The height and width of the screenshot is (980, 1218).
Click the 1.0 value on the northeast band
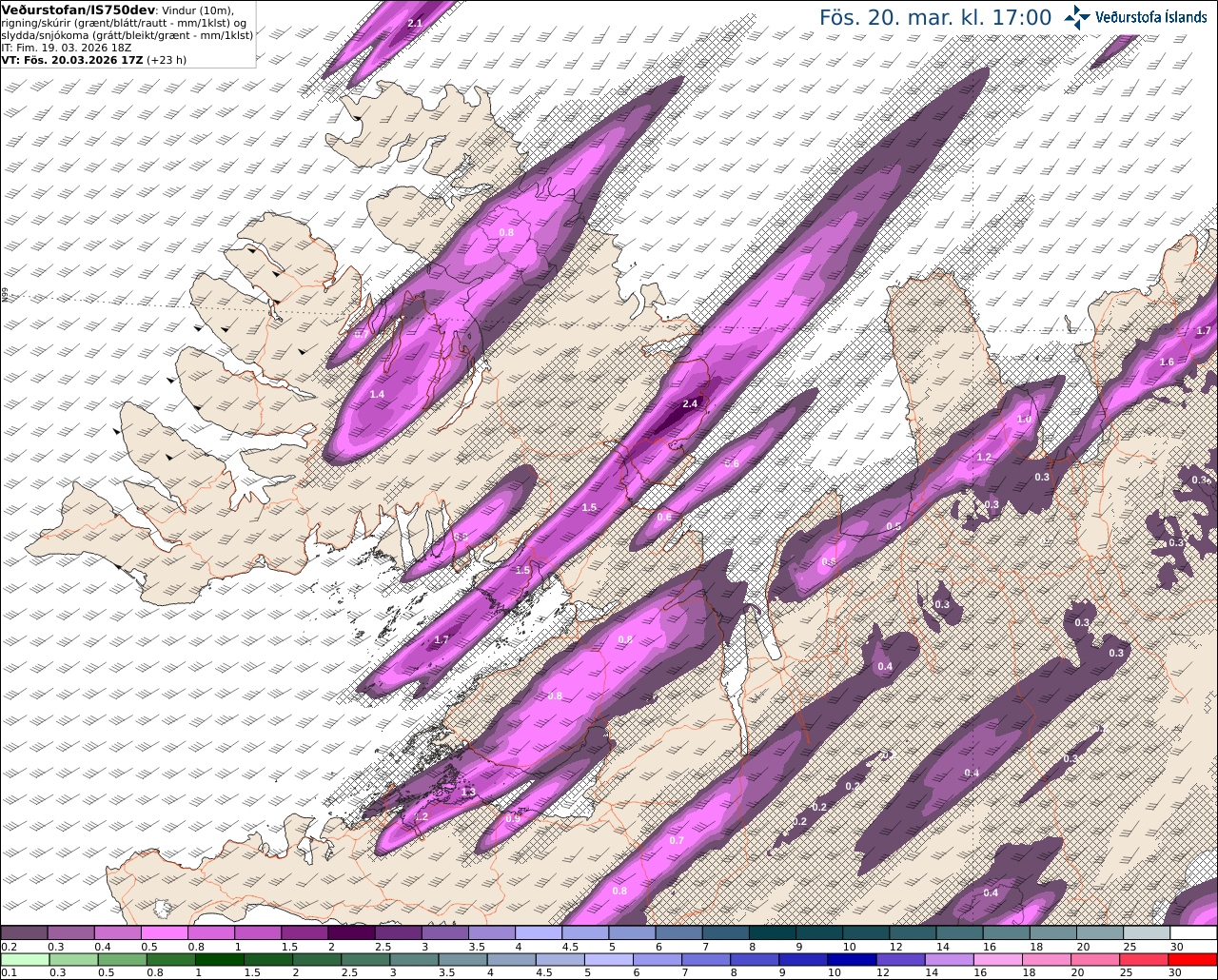(1024, 420)
